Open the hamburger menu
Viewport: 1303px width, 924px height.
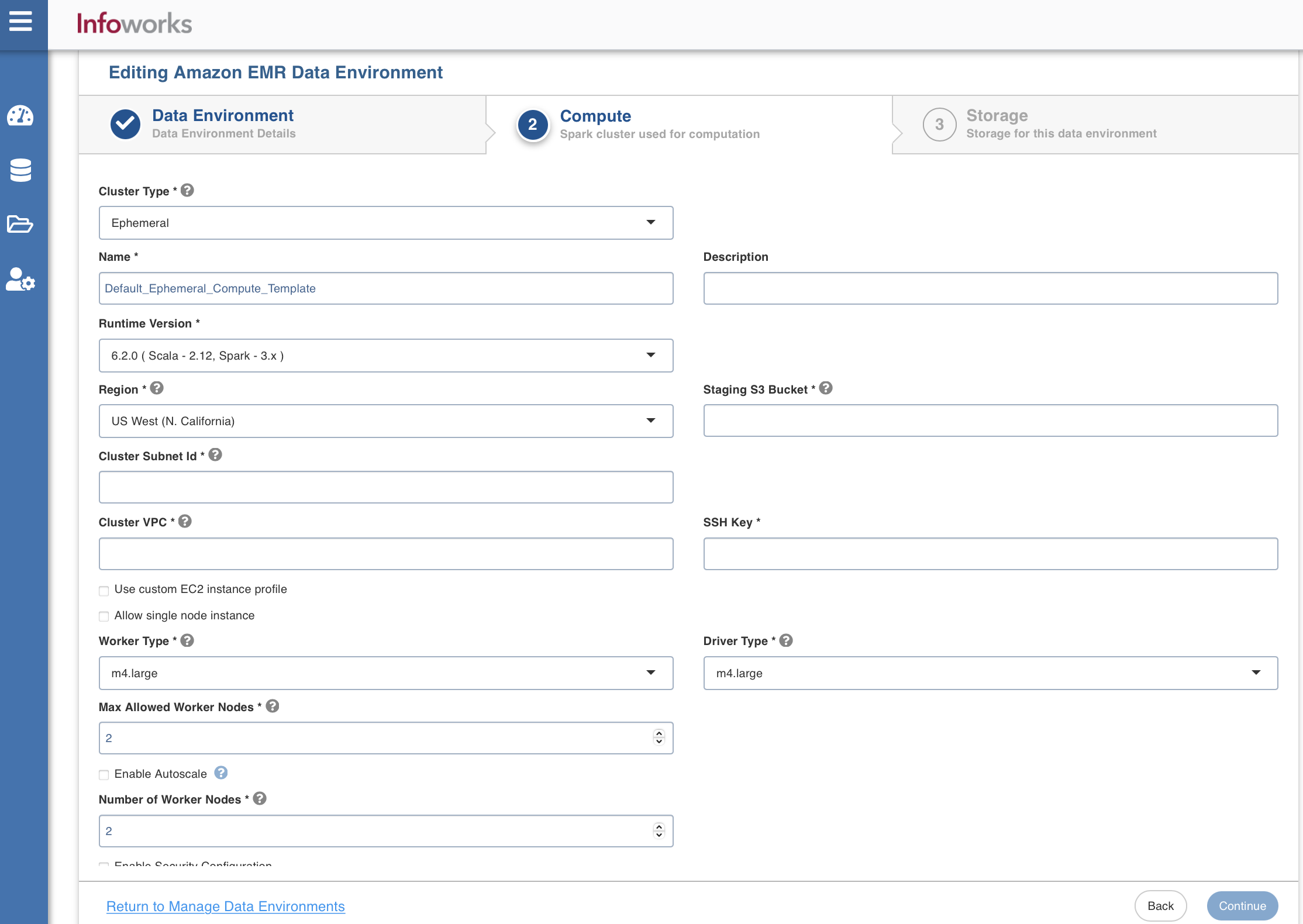20,22
